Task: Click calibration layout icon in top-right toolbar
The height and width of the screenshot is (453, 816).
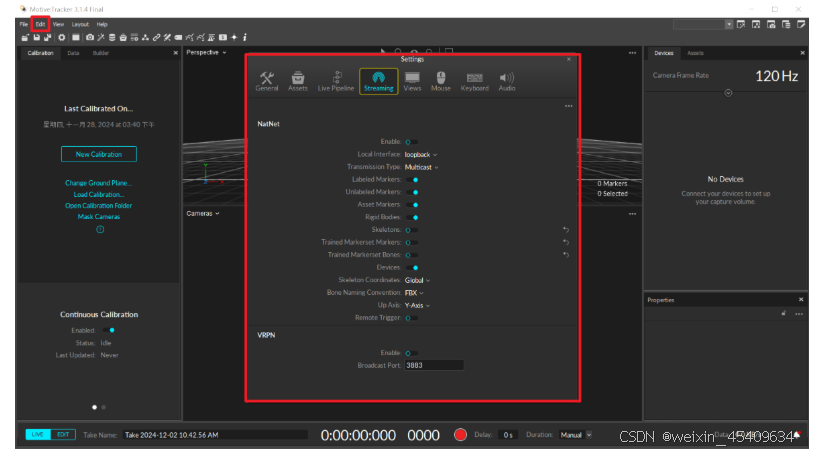Action: tap(741, 24)
